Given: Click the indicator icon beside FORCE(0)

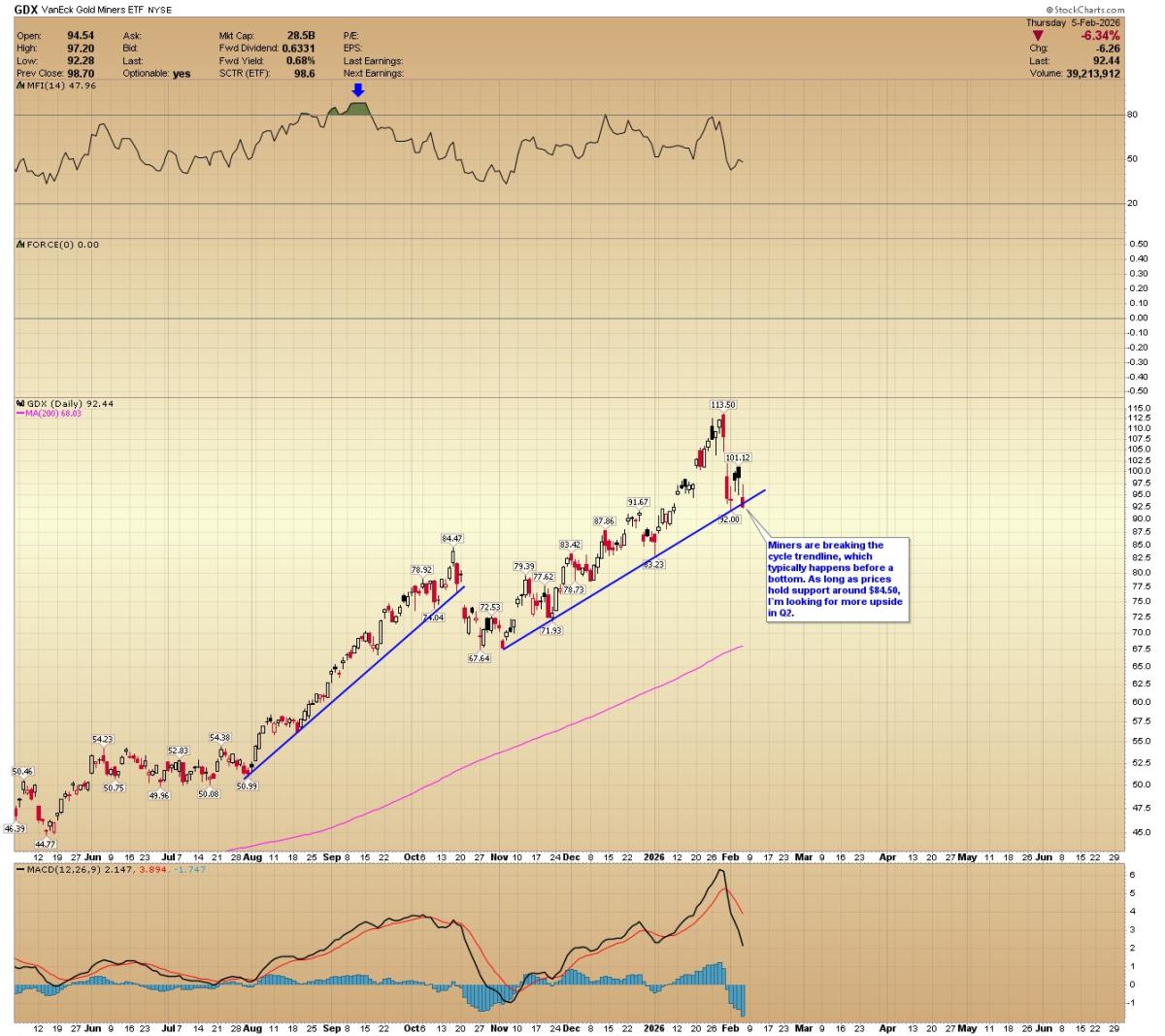Looking at the screenshot, I should click(19, 245).
